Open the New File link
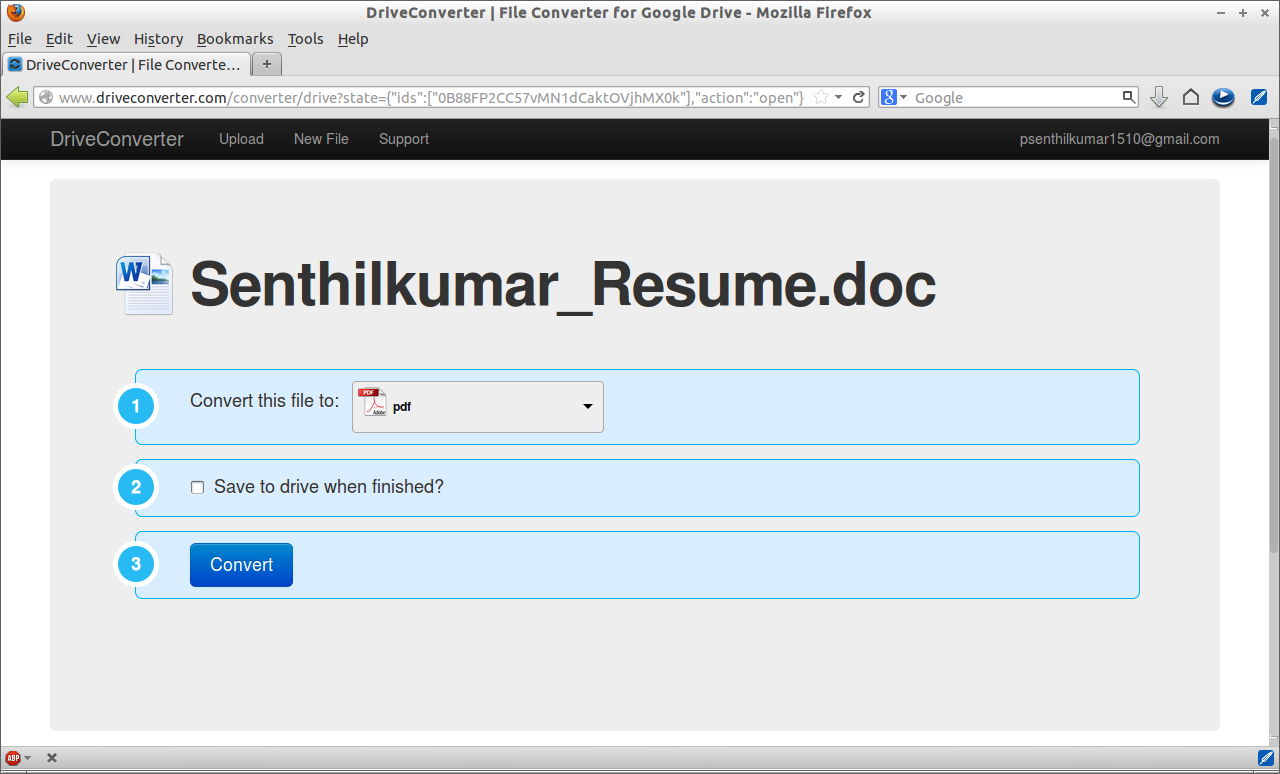1280x774 pixels. coord(321,139)
